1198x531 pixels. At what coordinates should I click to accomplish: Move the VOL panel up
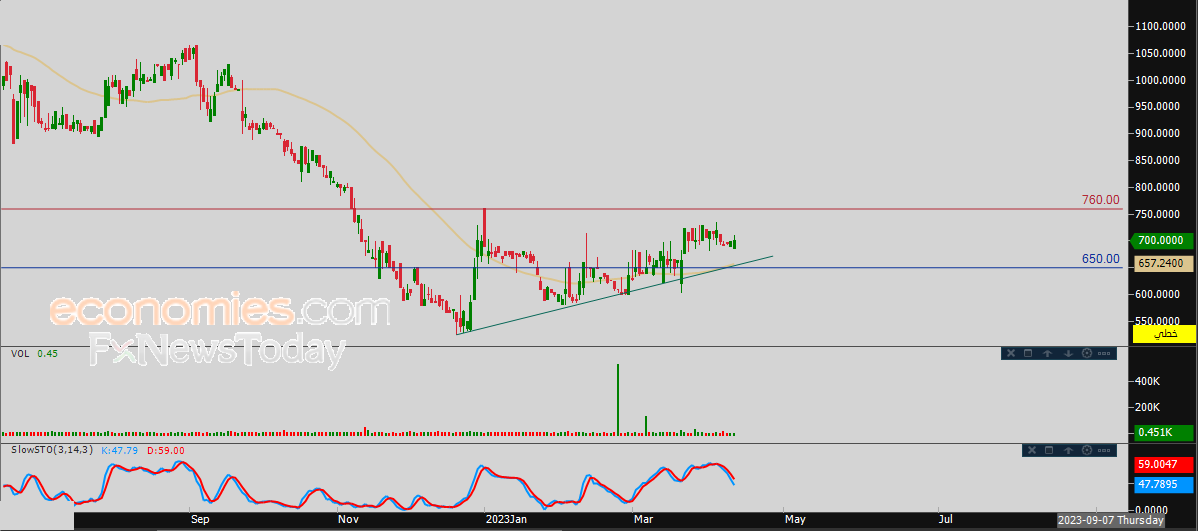pyautogui.click(x=1047, y=353)
